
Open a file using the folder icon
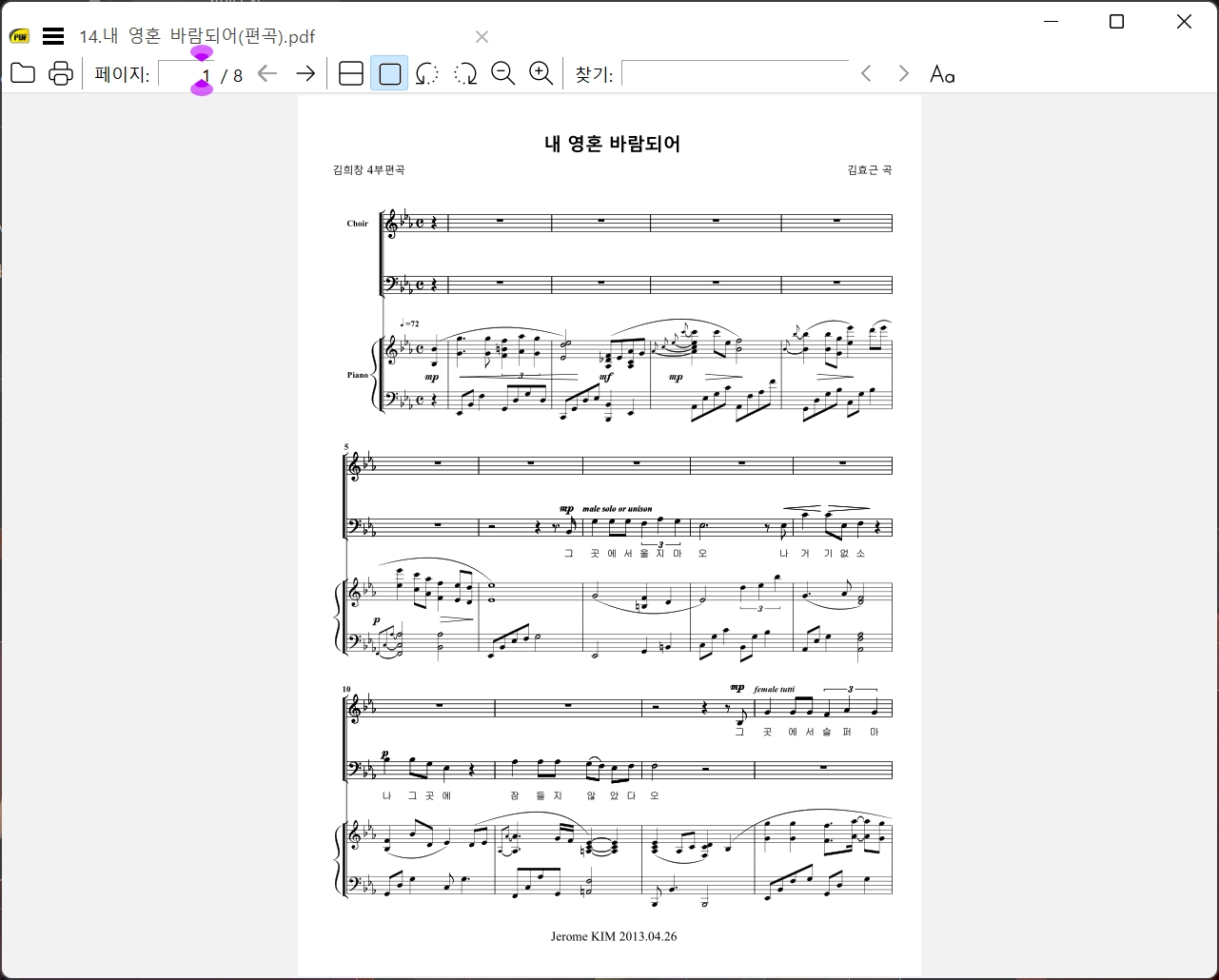pyautogui.click(x=22, y=72)
